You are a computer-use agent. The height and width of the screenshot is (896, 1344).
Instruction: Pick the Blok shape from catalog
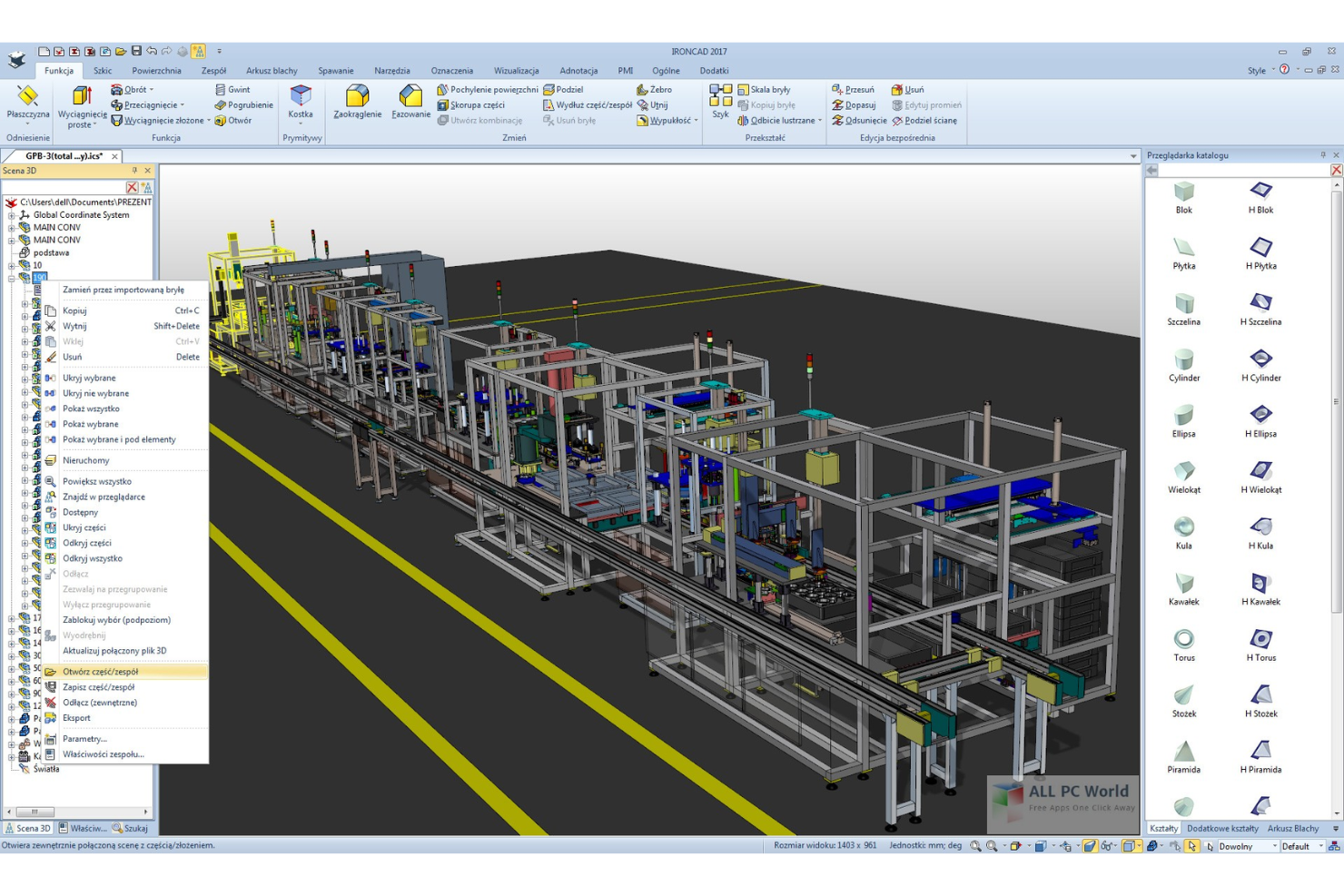coord(1184,198)
